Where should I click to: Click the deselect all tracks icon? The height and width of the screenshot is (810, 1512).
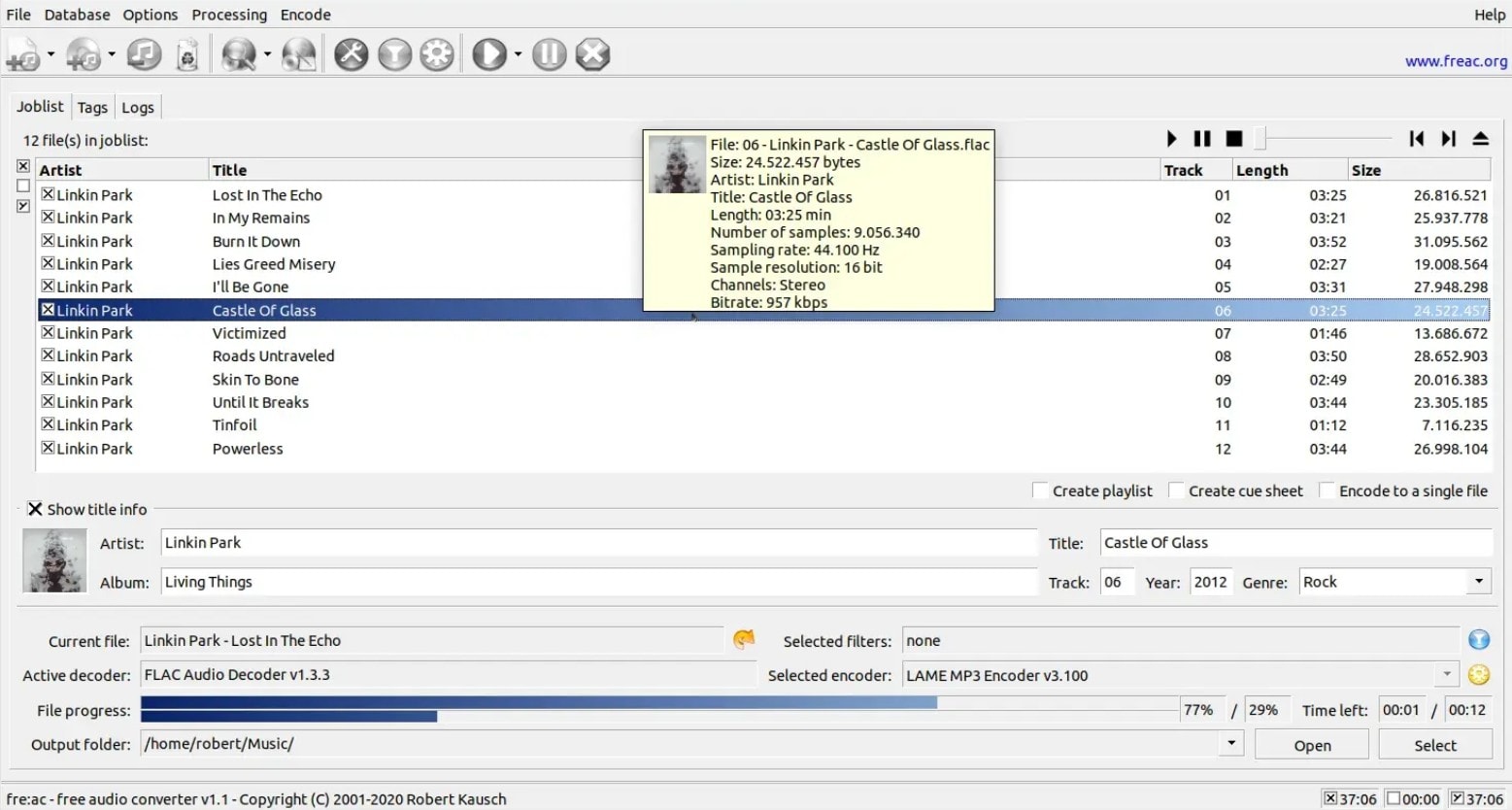(x=23, y=186)
